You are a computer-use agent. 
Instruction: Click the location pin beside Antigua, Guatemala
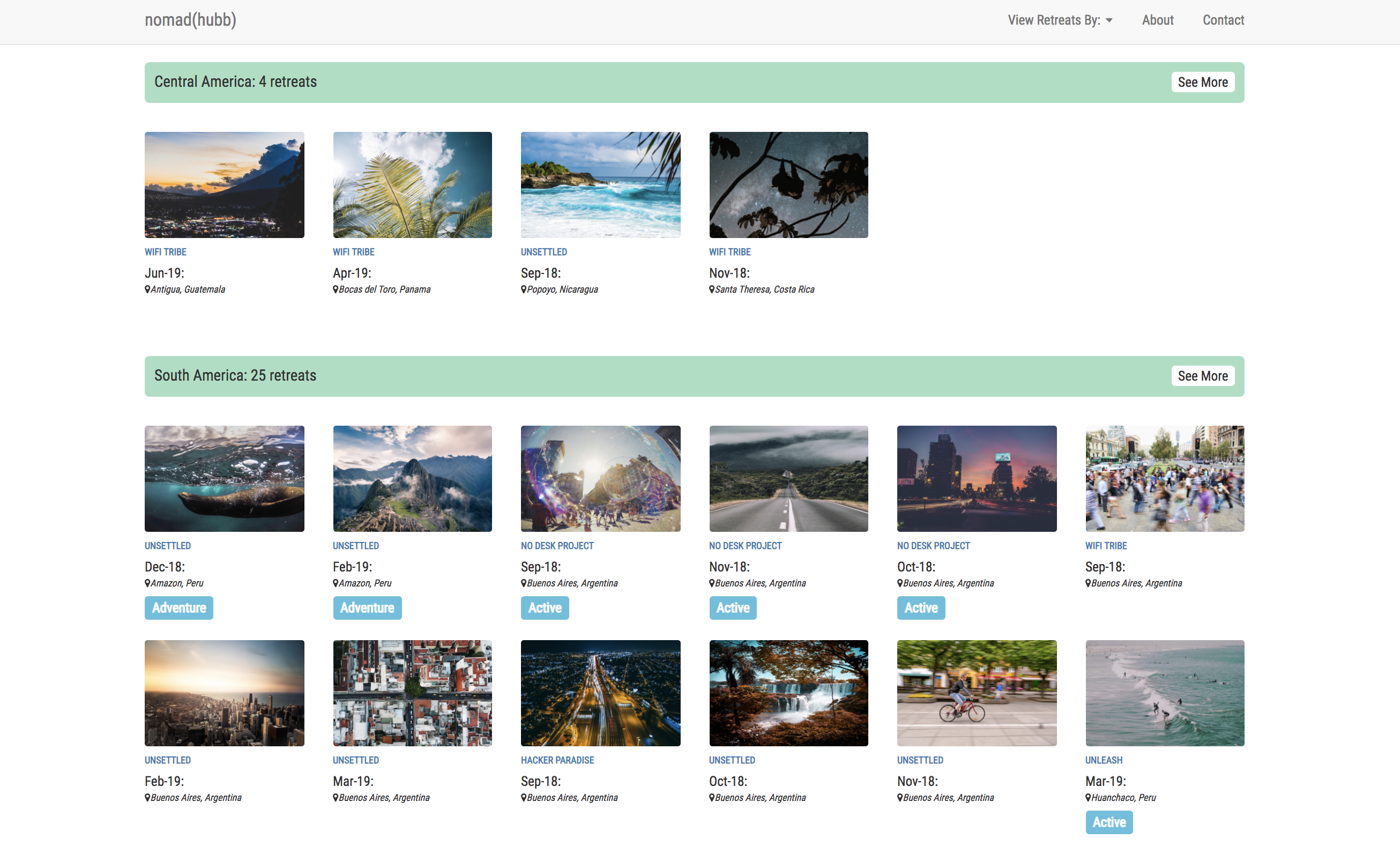[x=147, y=289]
